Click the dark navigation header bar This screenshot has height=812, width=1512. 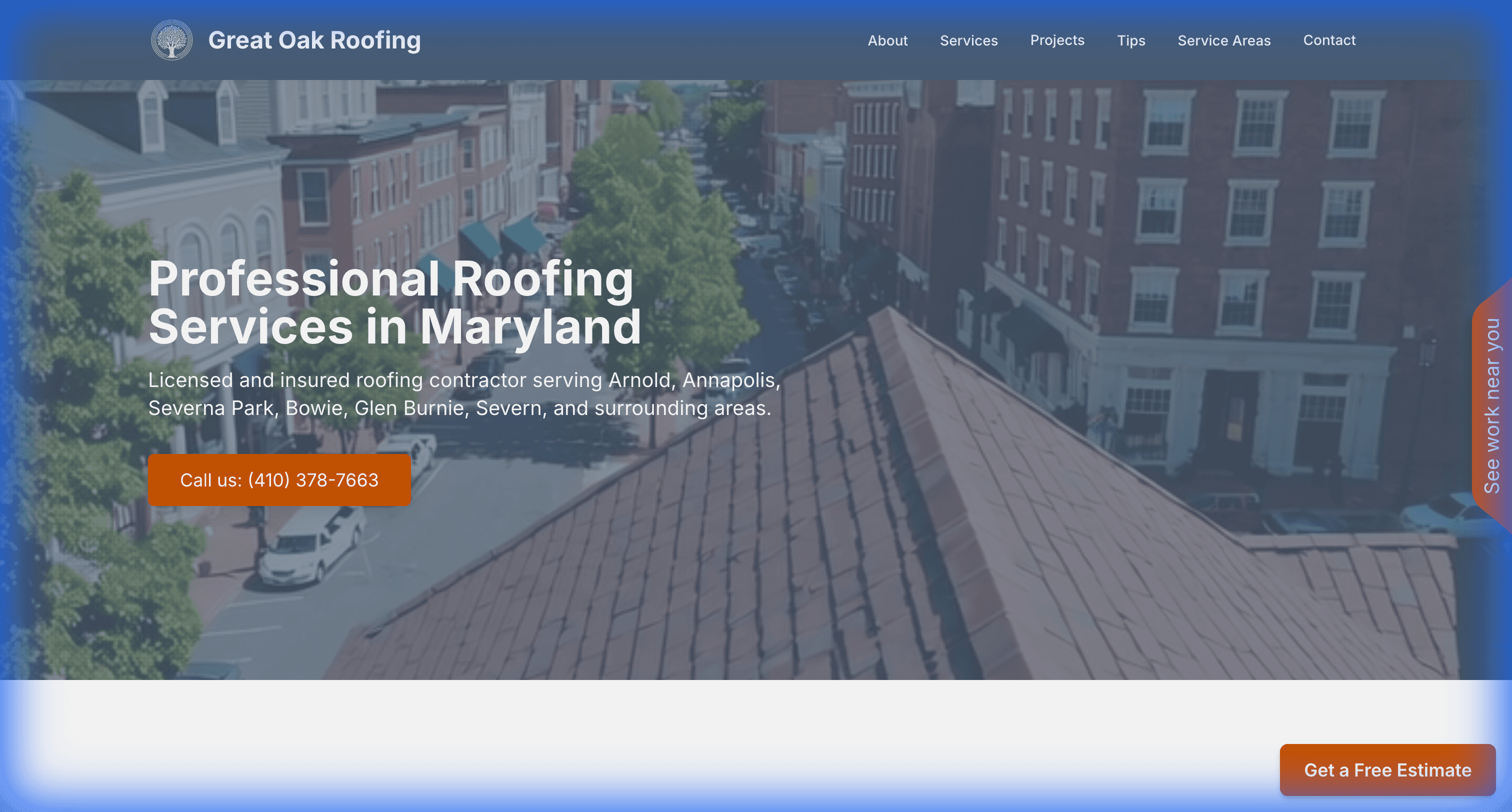645,39
